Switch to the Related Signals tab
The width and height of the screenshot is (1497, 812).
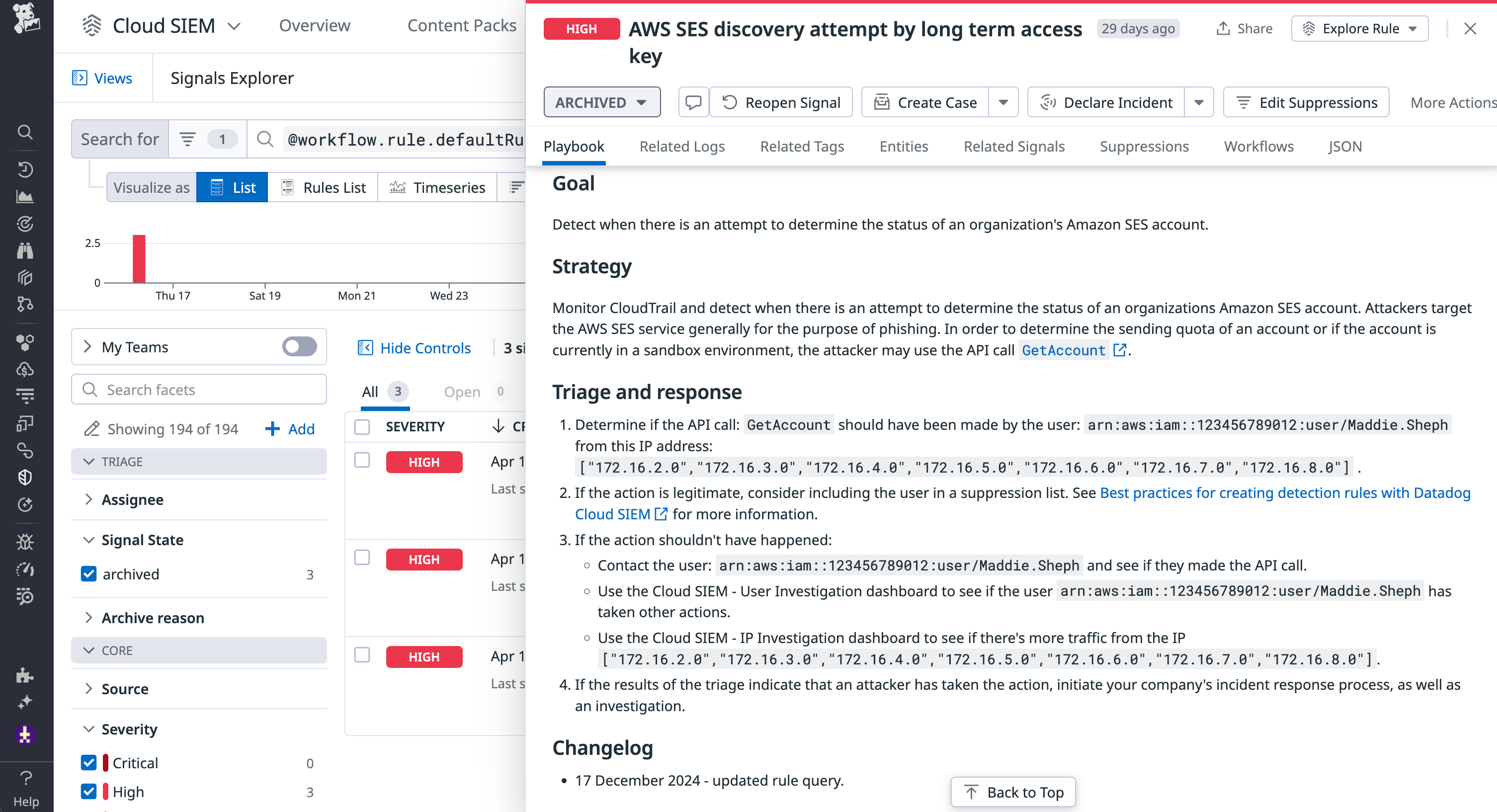click(1013, 147)
